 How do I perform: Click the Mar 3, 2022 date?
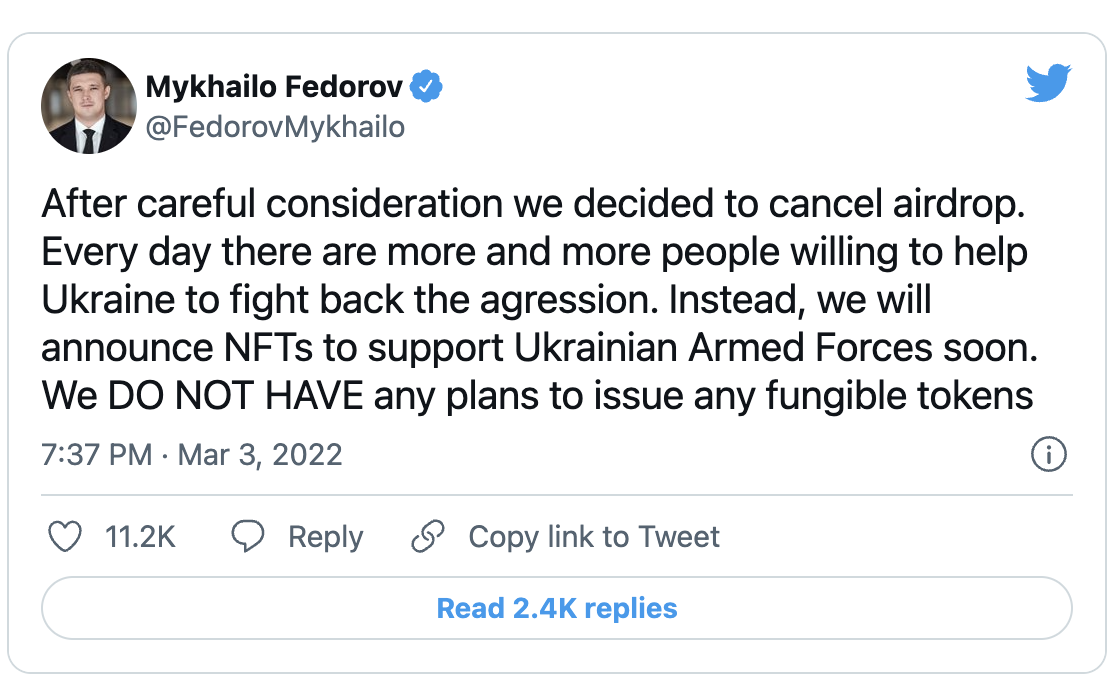click(260, 456)
